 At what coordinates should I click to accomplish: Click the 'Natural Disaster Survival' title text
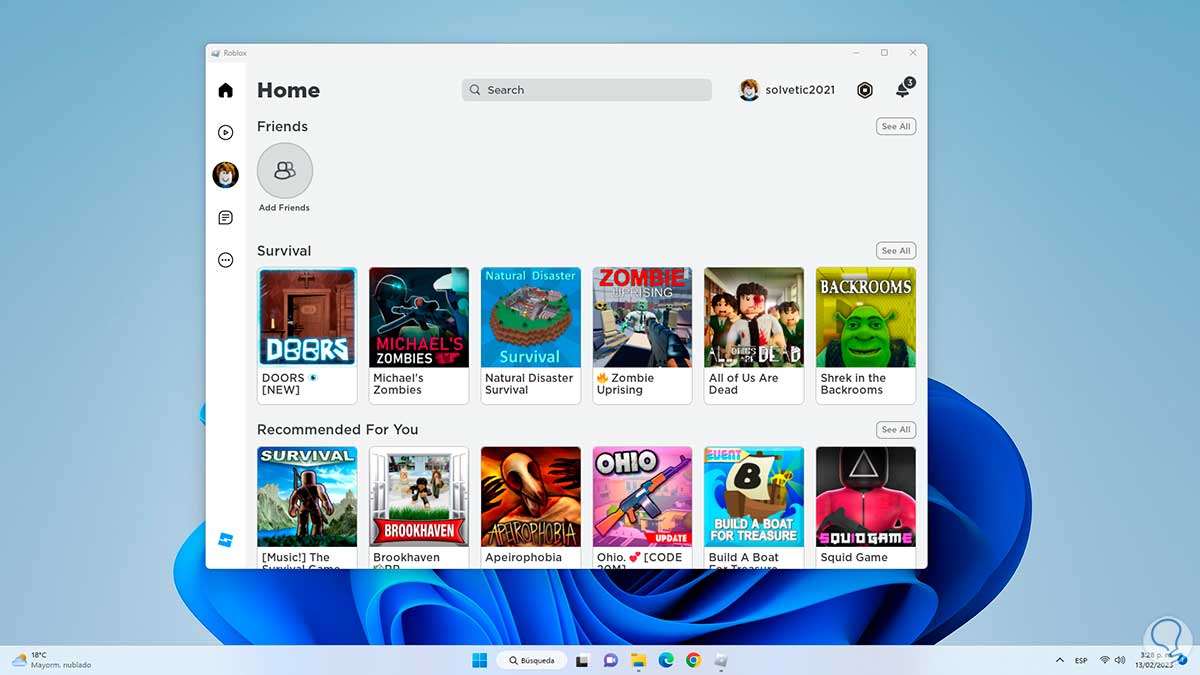(x=529, y=384)
